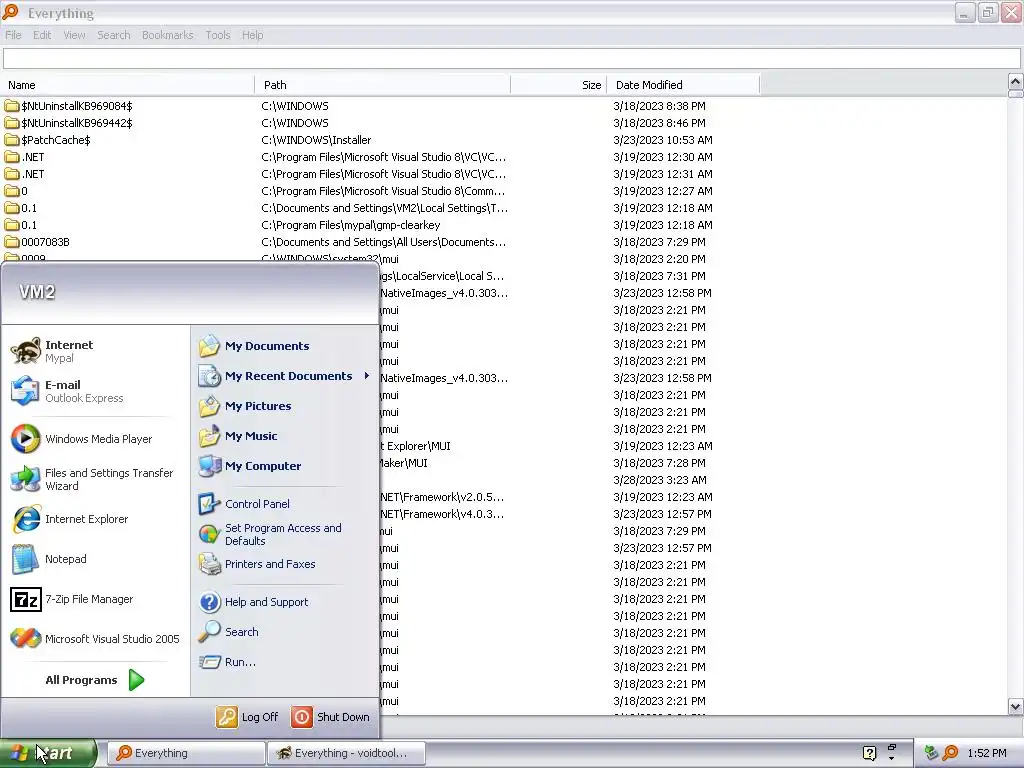Open the Edit menu
This screenshot has height=768, width=1024.
coord(42,35)
